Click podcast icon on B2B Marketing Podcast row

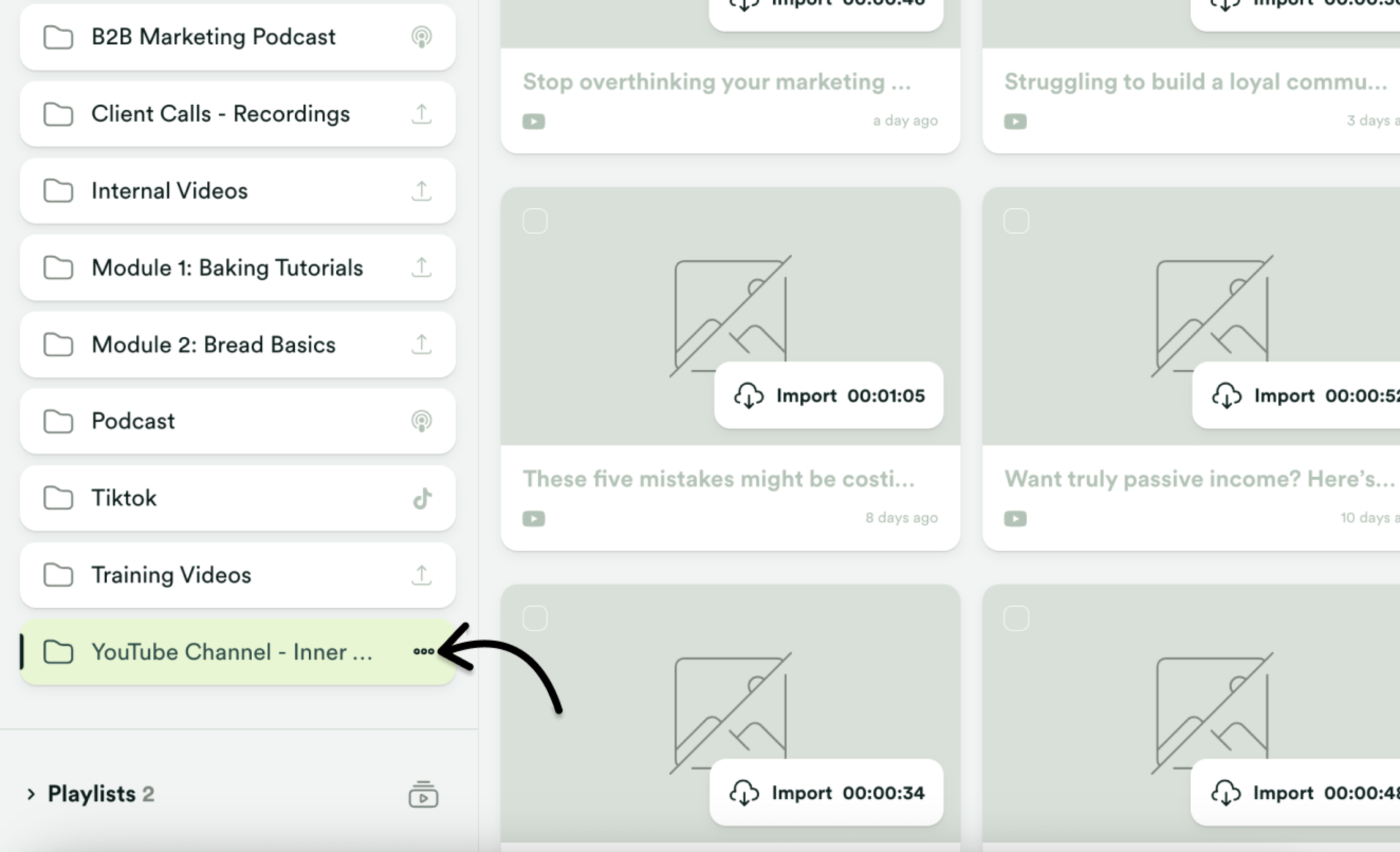pyautogui.click(x=421, y=38)
